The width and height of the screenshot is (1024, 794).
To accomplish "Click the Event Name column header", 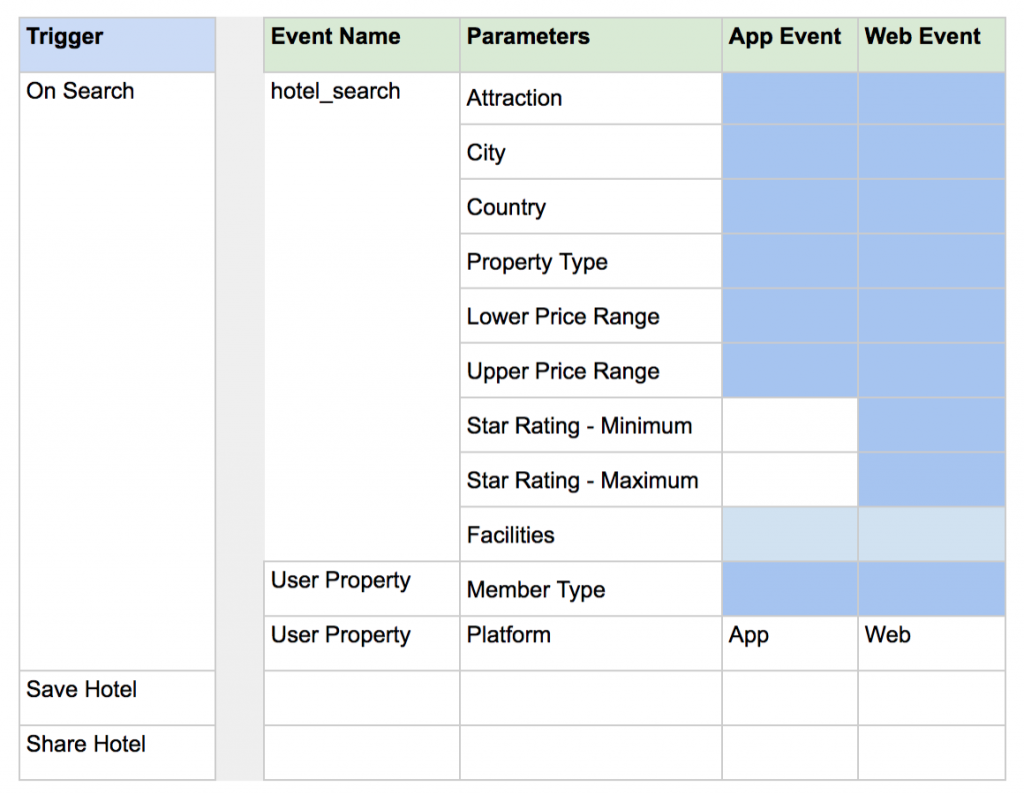I will click(x=361, y=44).
